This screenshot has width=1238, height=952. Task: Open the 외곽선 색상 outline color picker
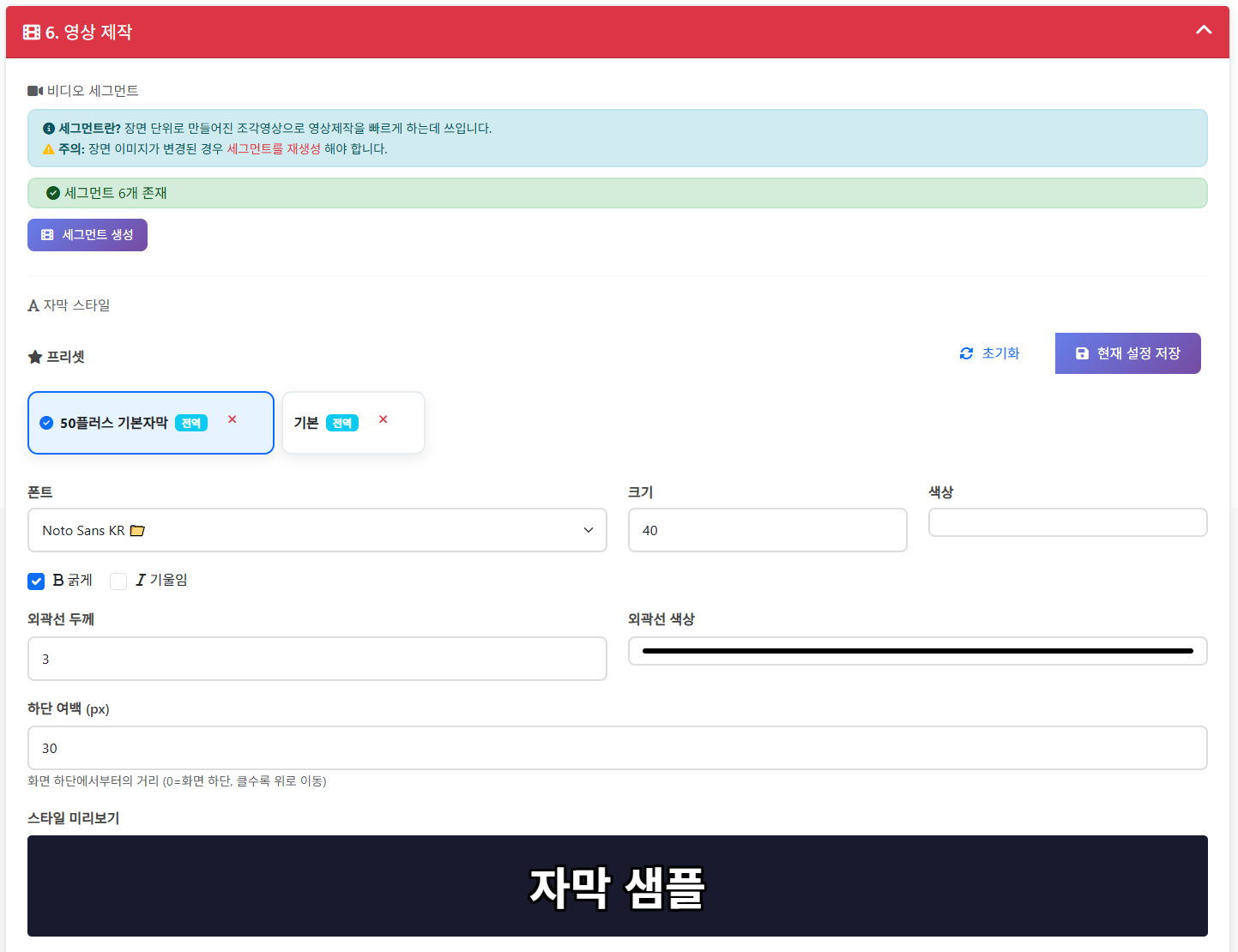(918, 651)
